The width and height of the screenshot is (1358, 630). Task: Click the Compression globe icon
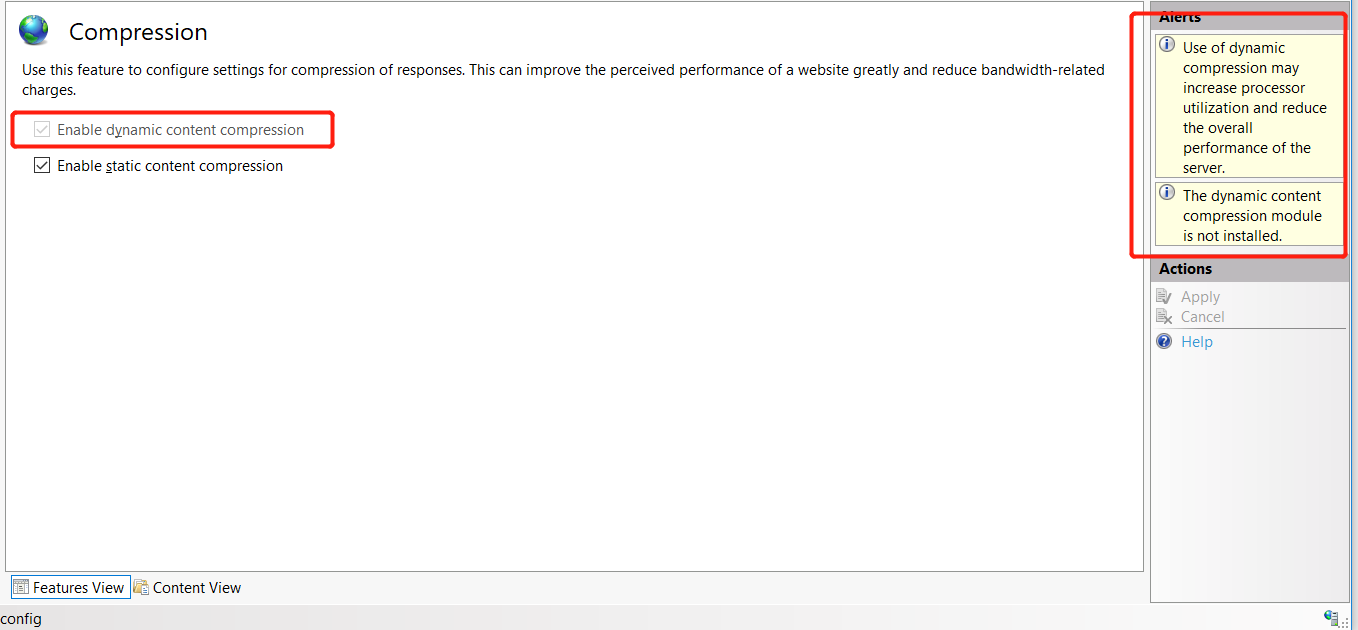tap(33, 31)
